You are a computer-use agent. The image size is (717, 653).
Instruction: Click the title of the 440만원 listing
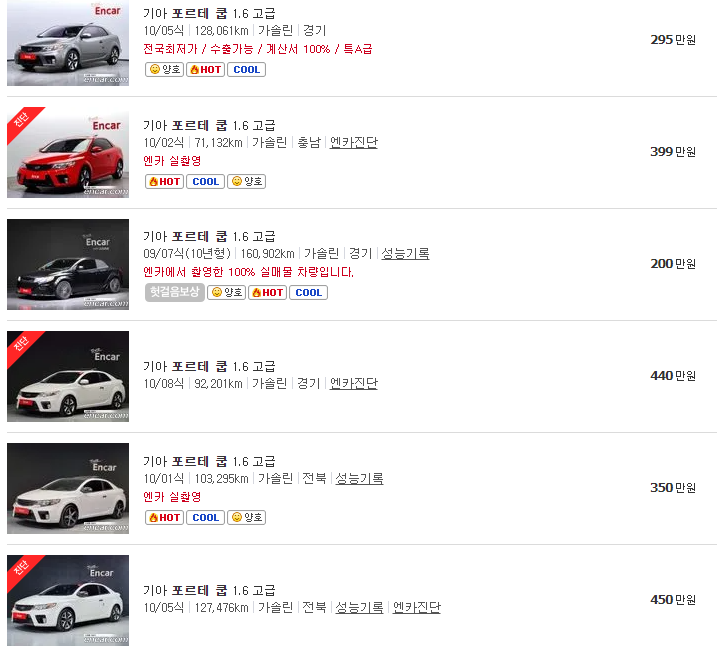point(209,366)
